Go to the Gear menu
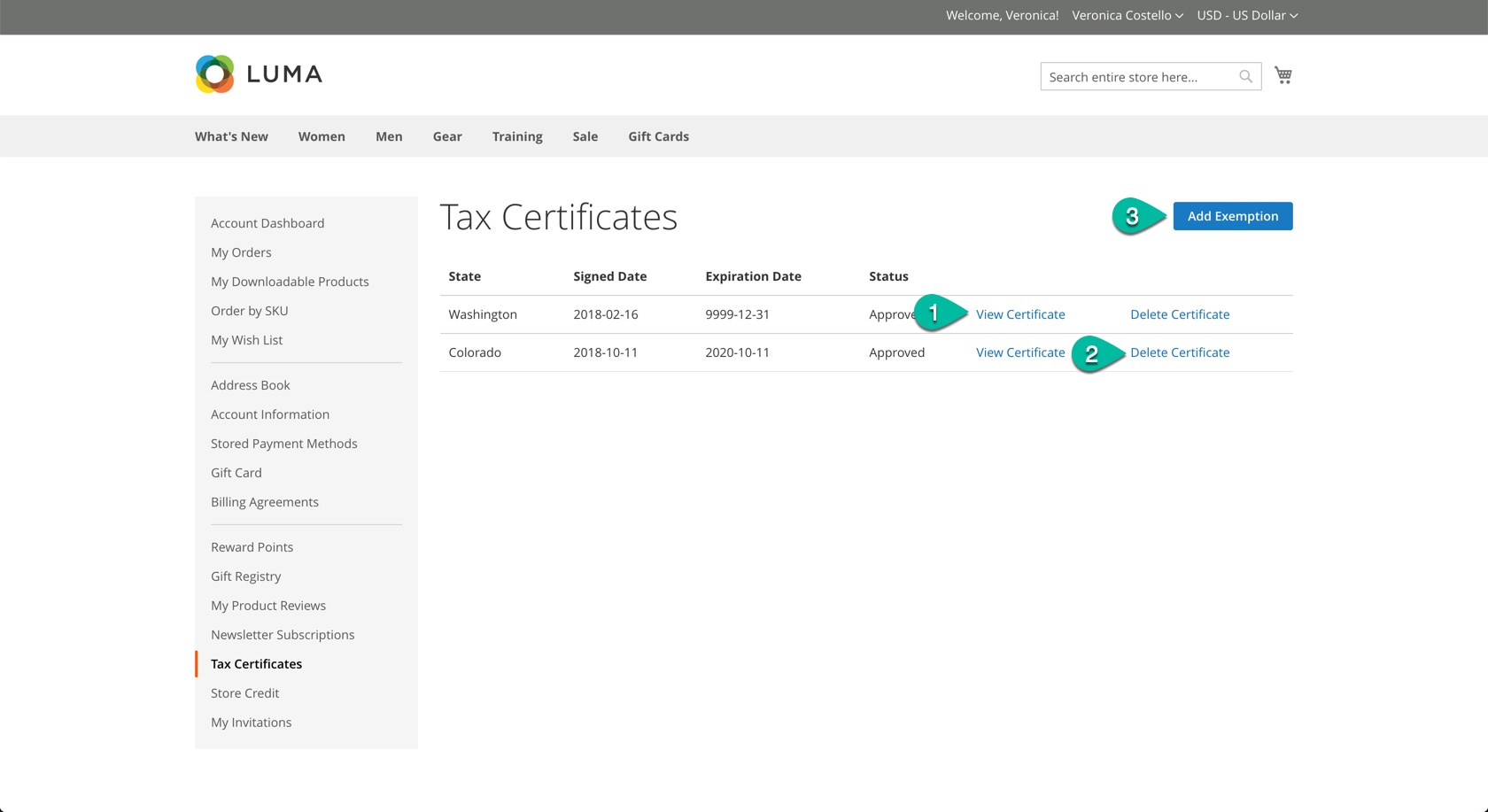 [447, 136]
